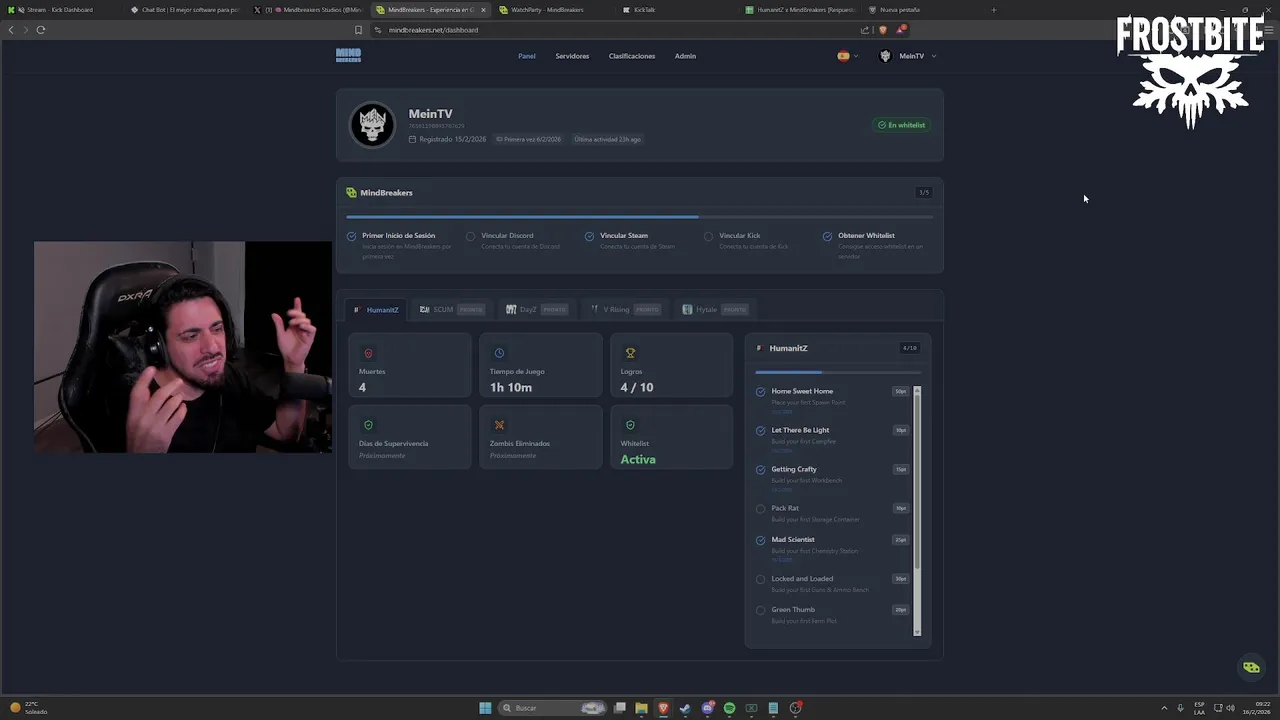Click the Activa whitelist status text

[x=638, y=459]
